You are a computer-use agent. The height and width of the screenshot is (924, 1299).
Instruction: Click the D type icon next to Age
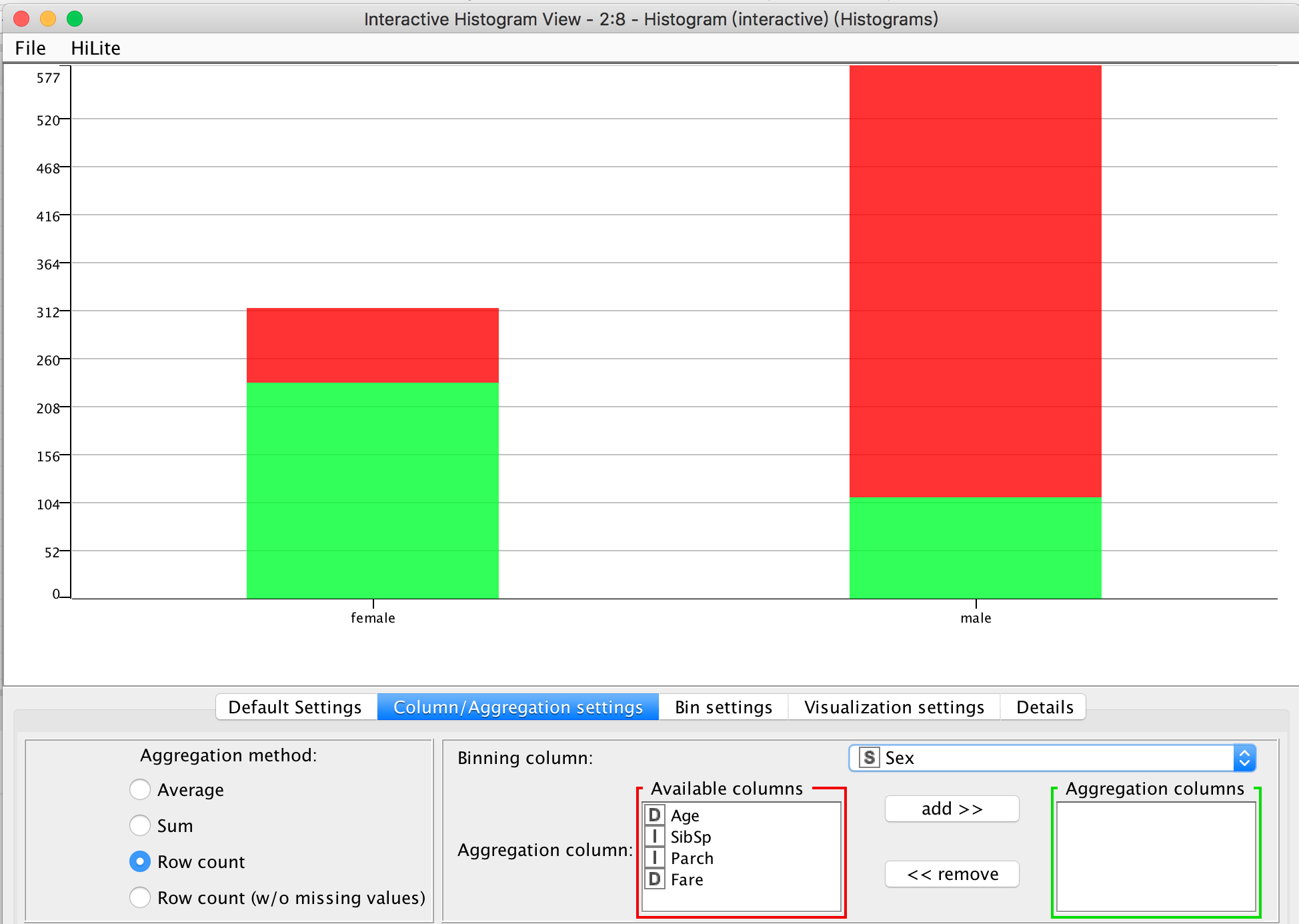pyautogui.click(x=655, y=815)
